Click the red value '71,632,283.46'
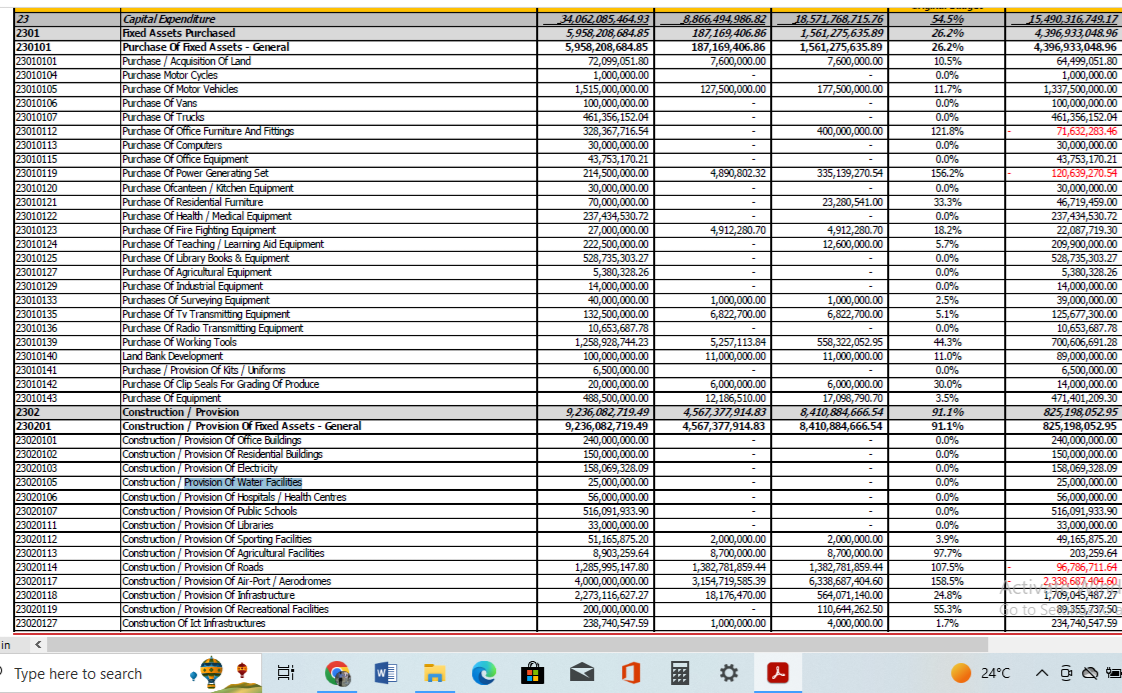Image resolution: width=1122 pixels, height=693 pixels. pos(1086,131)
